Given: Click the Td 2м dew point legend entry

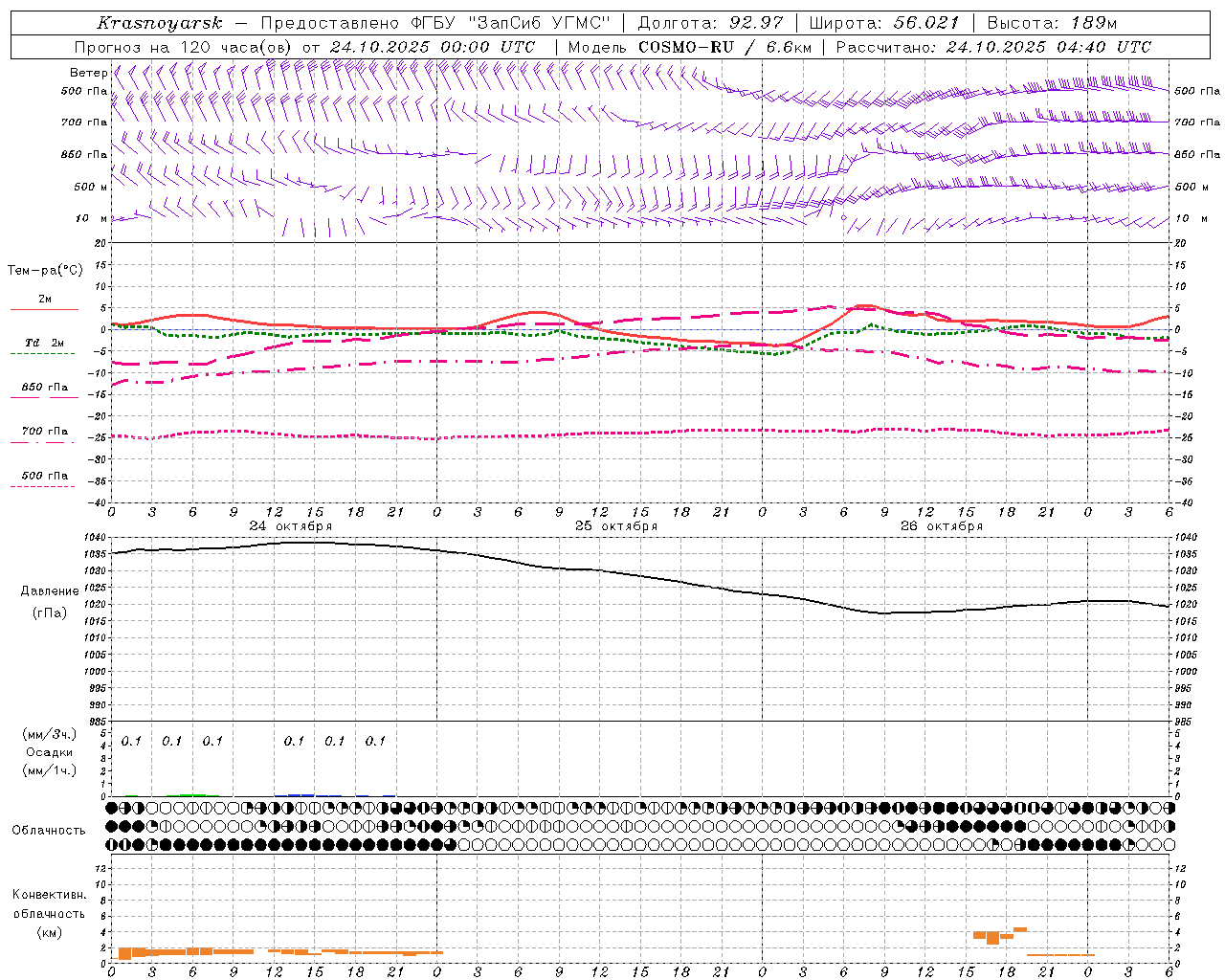Looking at the screenshot, I should 45,343.
